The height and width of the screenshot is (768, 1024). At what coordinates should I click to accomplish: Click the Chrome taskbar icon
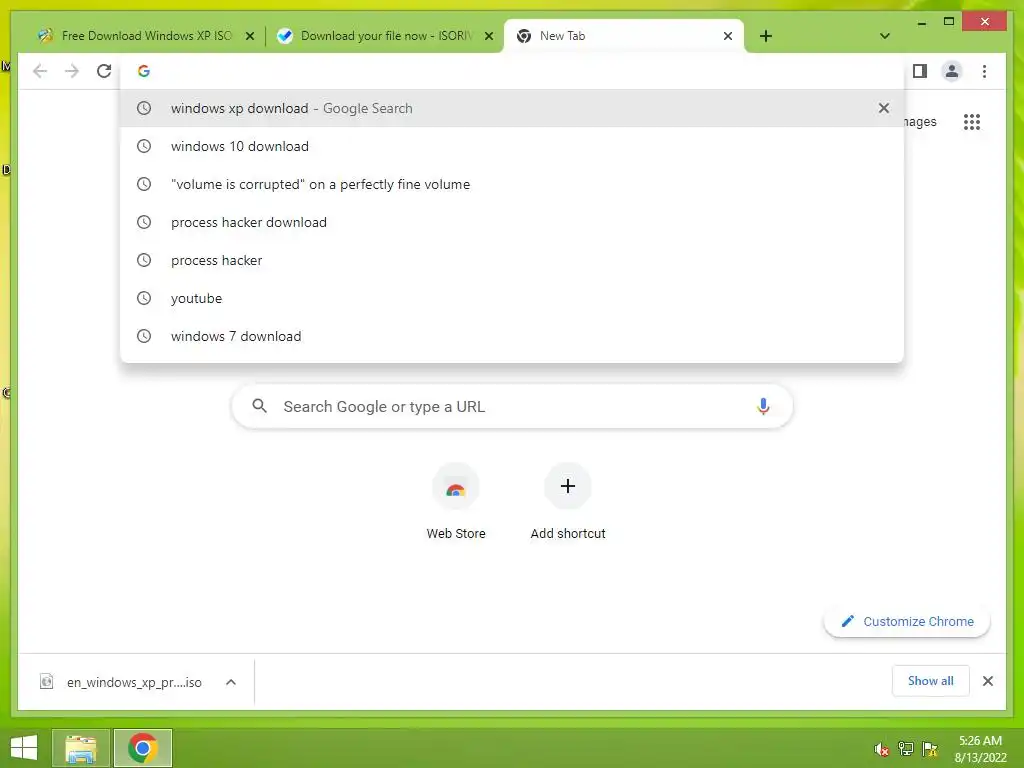click(142, 748)
